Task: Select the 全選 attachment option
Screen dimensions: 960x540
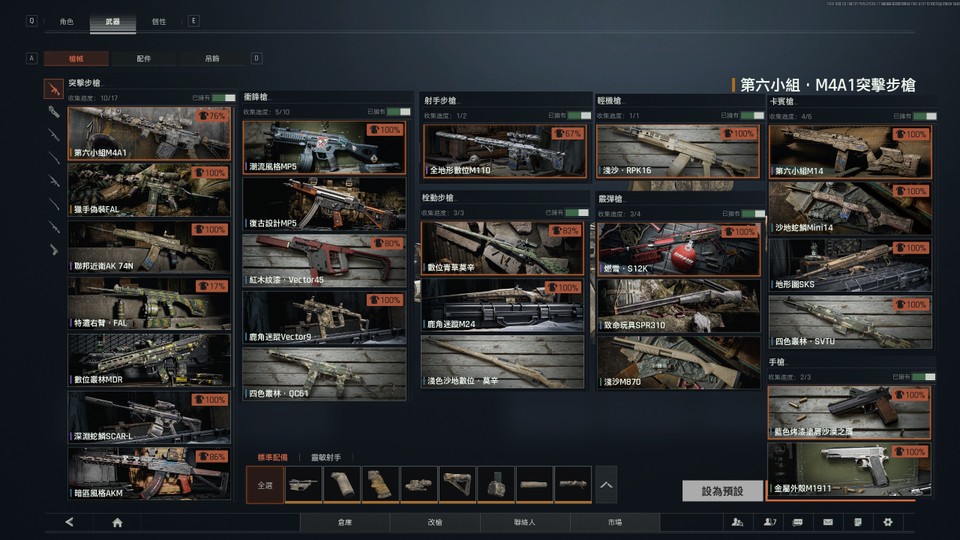Action: click(x=264, y=485)
